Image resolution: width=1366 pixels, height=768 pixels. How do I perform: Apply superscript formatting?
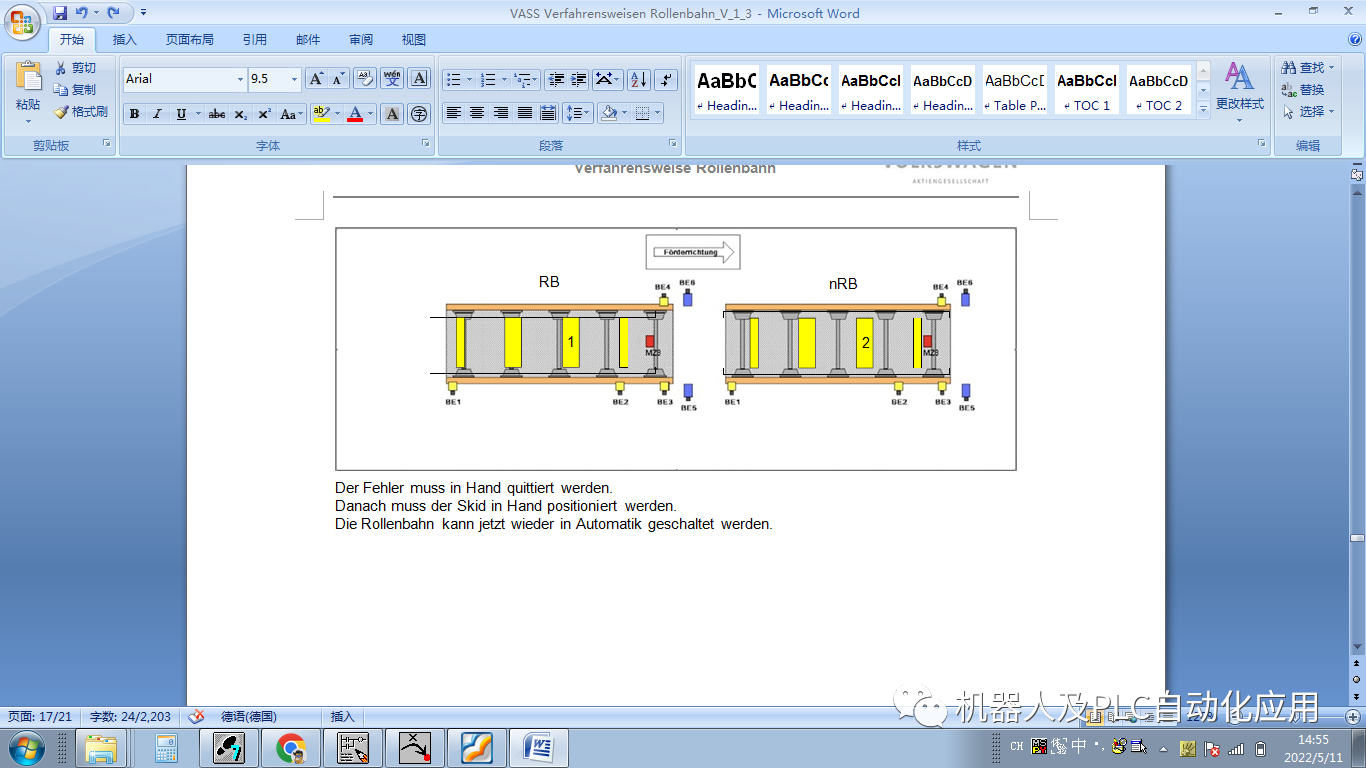pyautogui.click(x=263, y=114)
